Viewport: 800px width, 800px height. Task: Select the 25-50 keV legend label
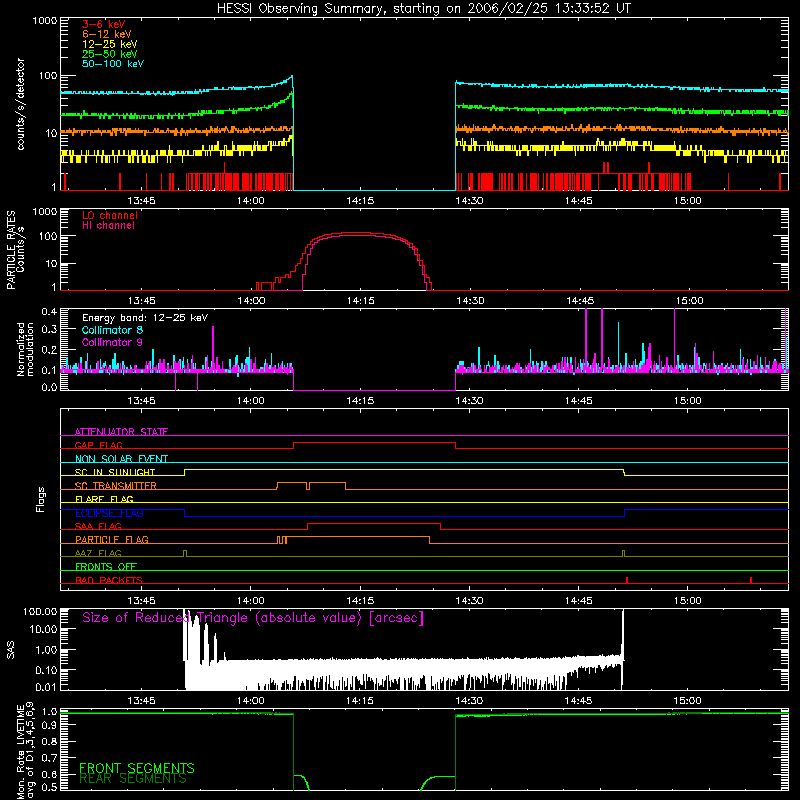click(x=110, y=54)
